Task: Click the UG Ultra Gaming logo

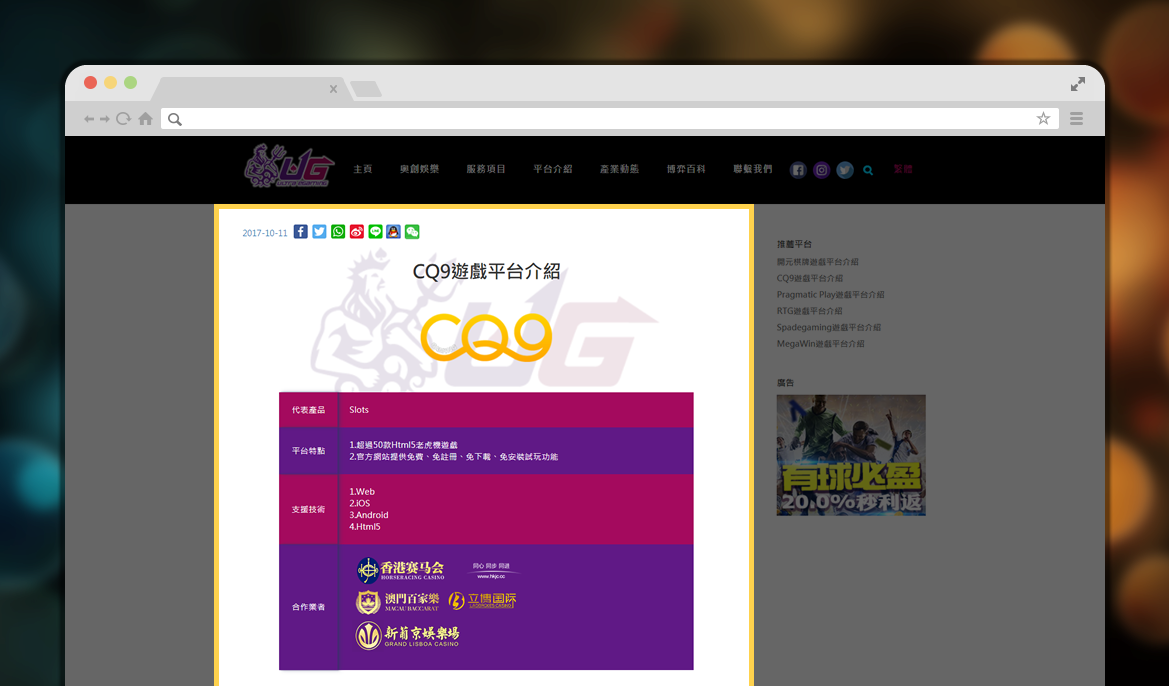Action: (x=289, y=166)
